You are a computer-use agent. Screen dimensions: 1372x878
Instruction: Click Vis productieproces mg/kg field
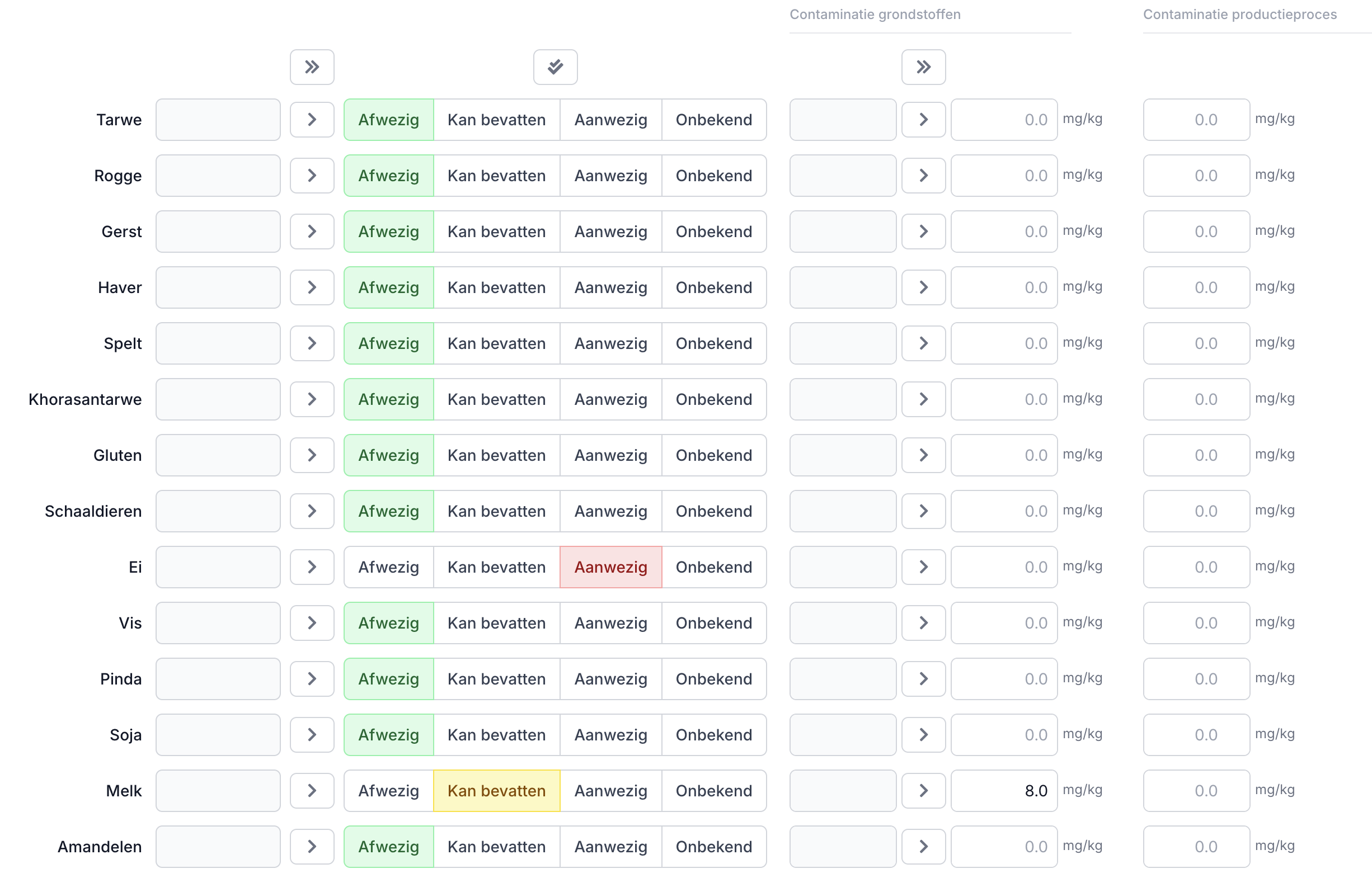pos(1196,622)
